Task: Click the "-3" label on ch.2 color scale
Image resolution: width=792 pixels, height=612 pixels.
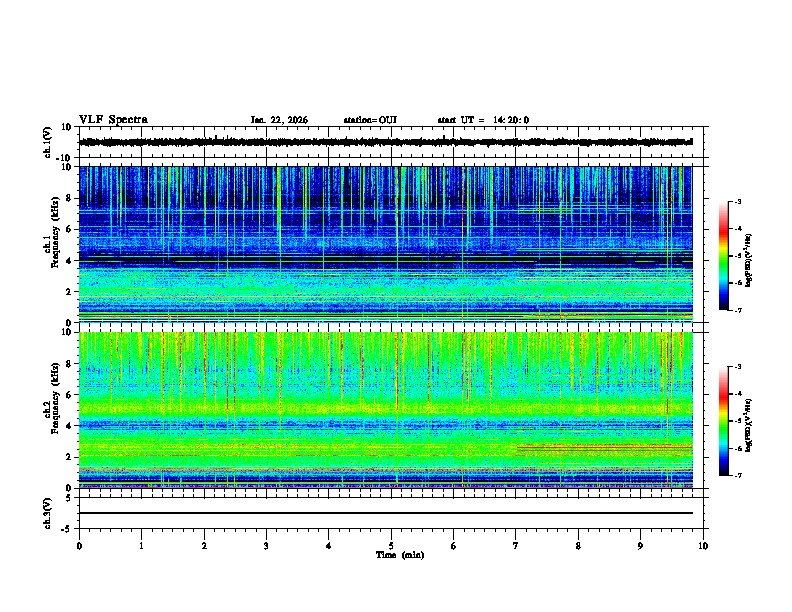Action: [x=738, y=367]
